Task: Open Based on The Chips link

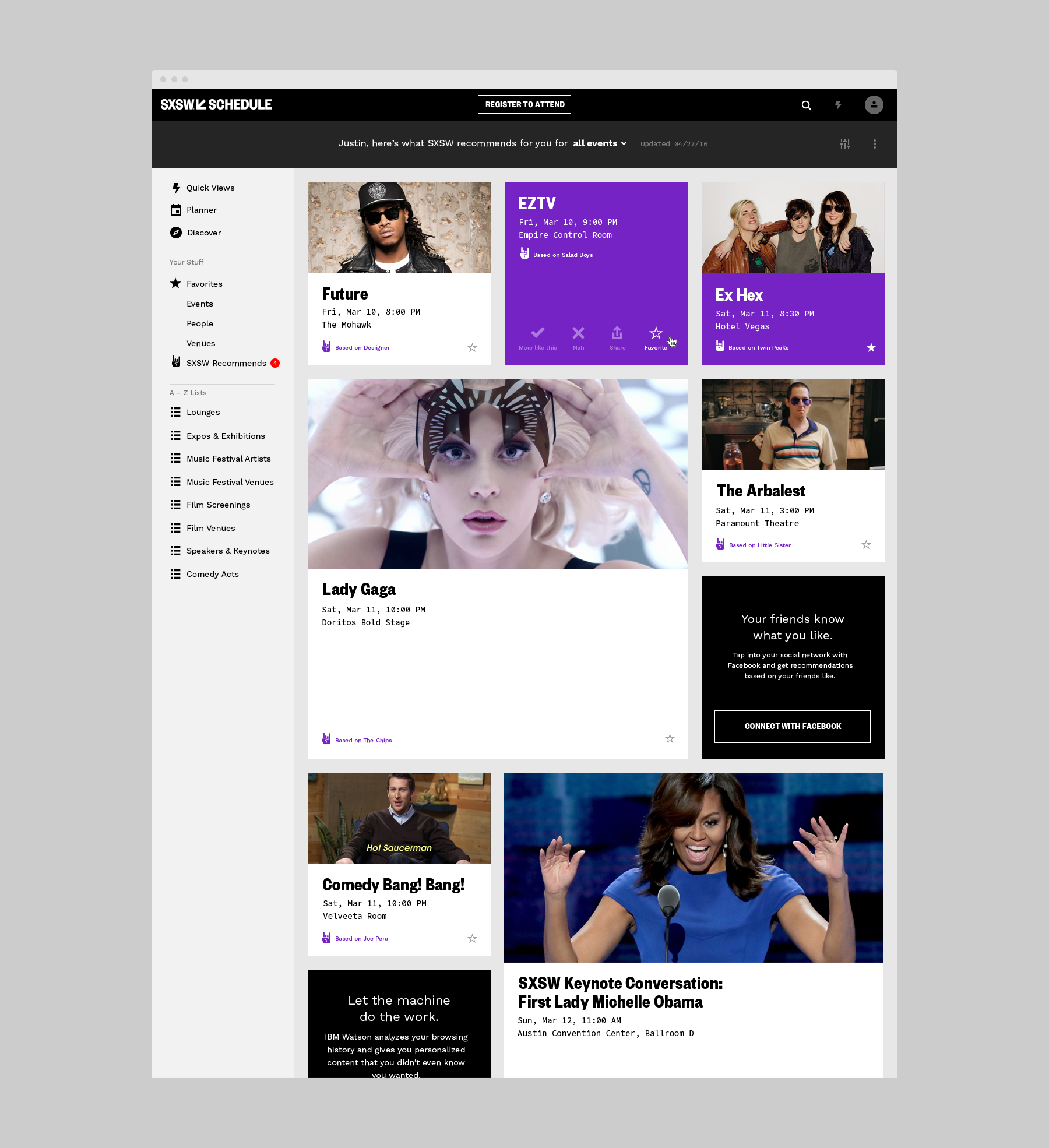Action: click(x=363, y=741)
